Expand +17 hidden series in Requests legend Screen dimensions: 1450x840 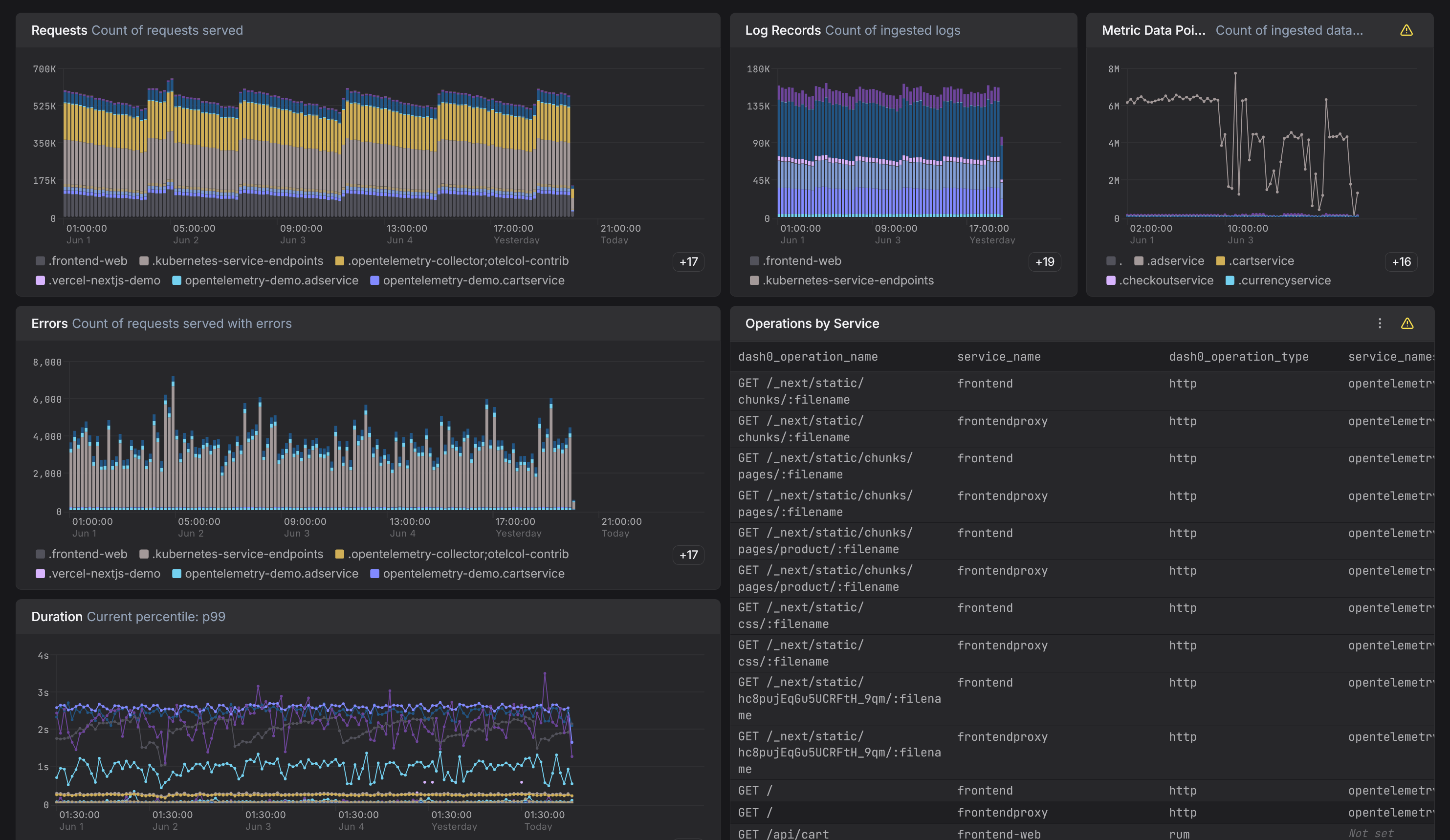click(x=688, y=262)
